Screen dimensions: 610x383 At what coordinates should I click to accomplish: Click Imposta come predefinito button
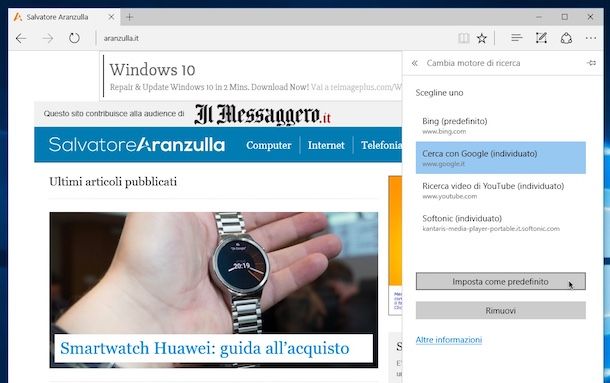click(500, 281)
